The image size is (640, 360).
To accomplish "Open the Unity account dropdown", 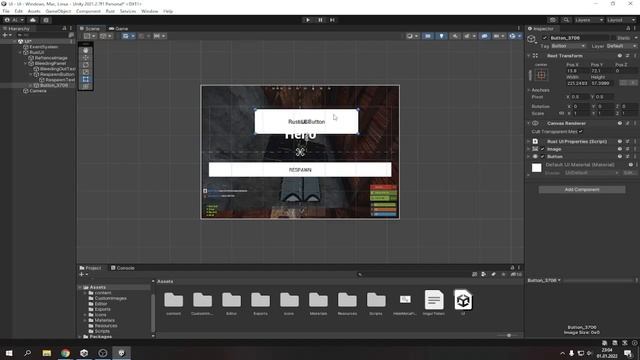I will tap(14, 20).
